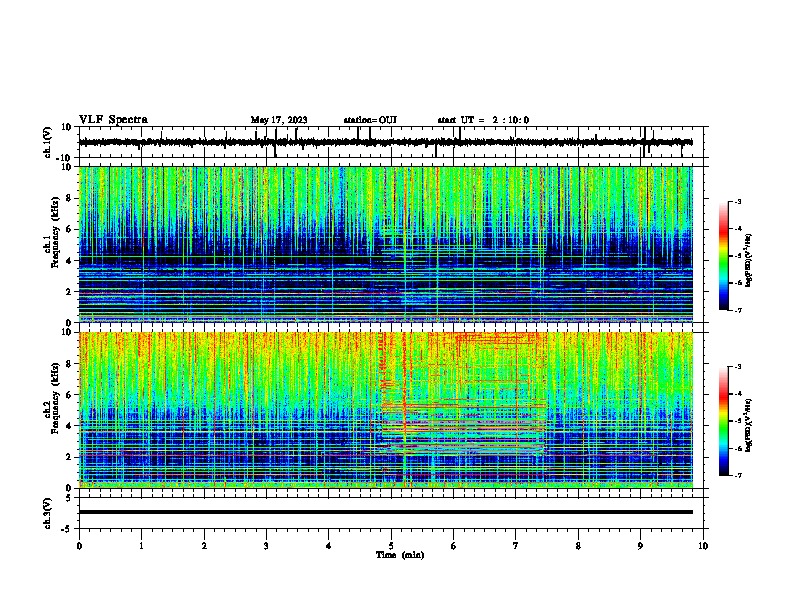
Task: Click the "8" frequency tick of ch.1 spectrogram
Action: click(69, 198)
